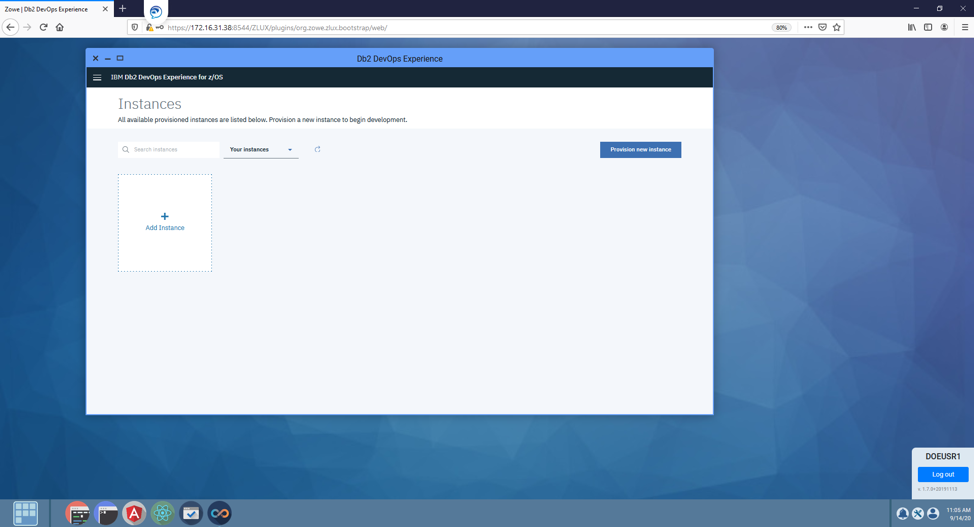Go back in the browser
This screenshot has height=527, width=974.
10,27
